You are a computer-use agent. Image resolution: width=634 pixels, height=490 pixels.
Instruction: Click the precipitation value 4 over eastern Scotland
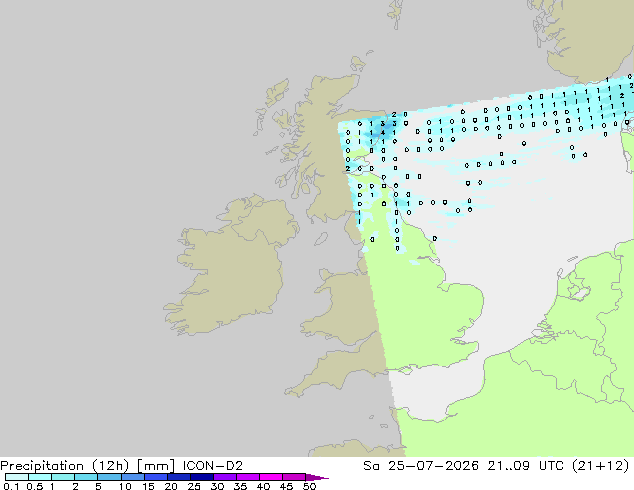tap(383, 133)
